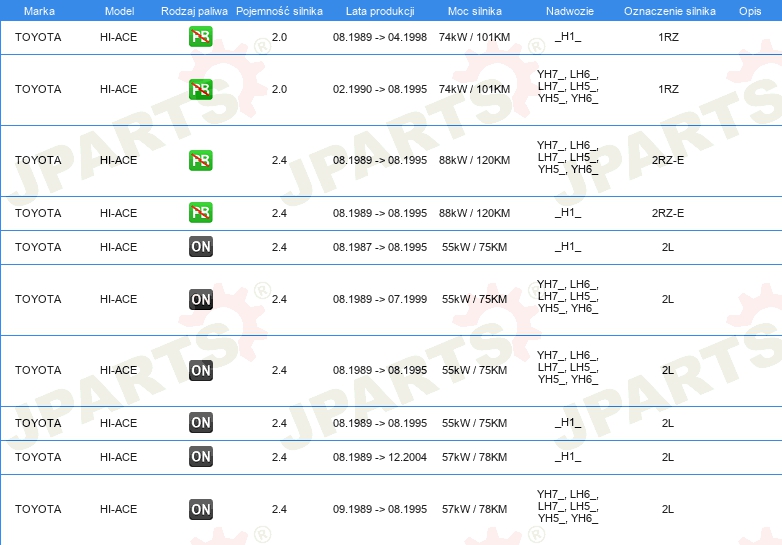782x545 pixels.
Task: Click the Opis column header
Action: [750, 11]
